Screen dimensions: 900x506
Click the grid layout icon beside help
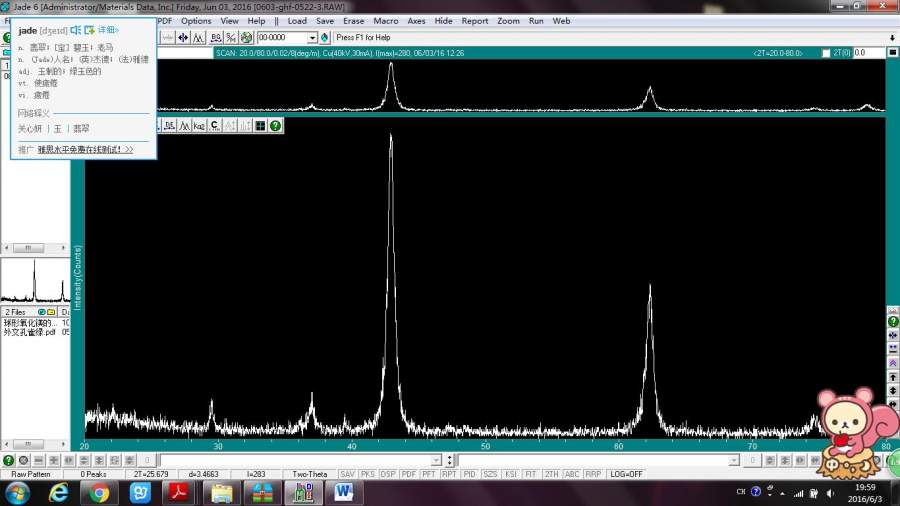click(x=260, y=125)
